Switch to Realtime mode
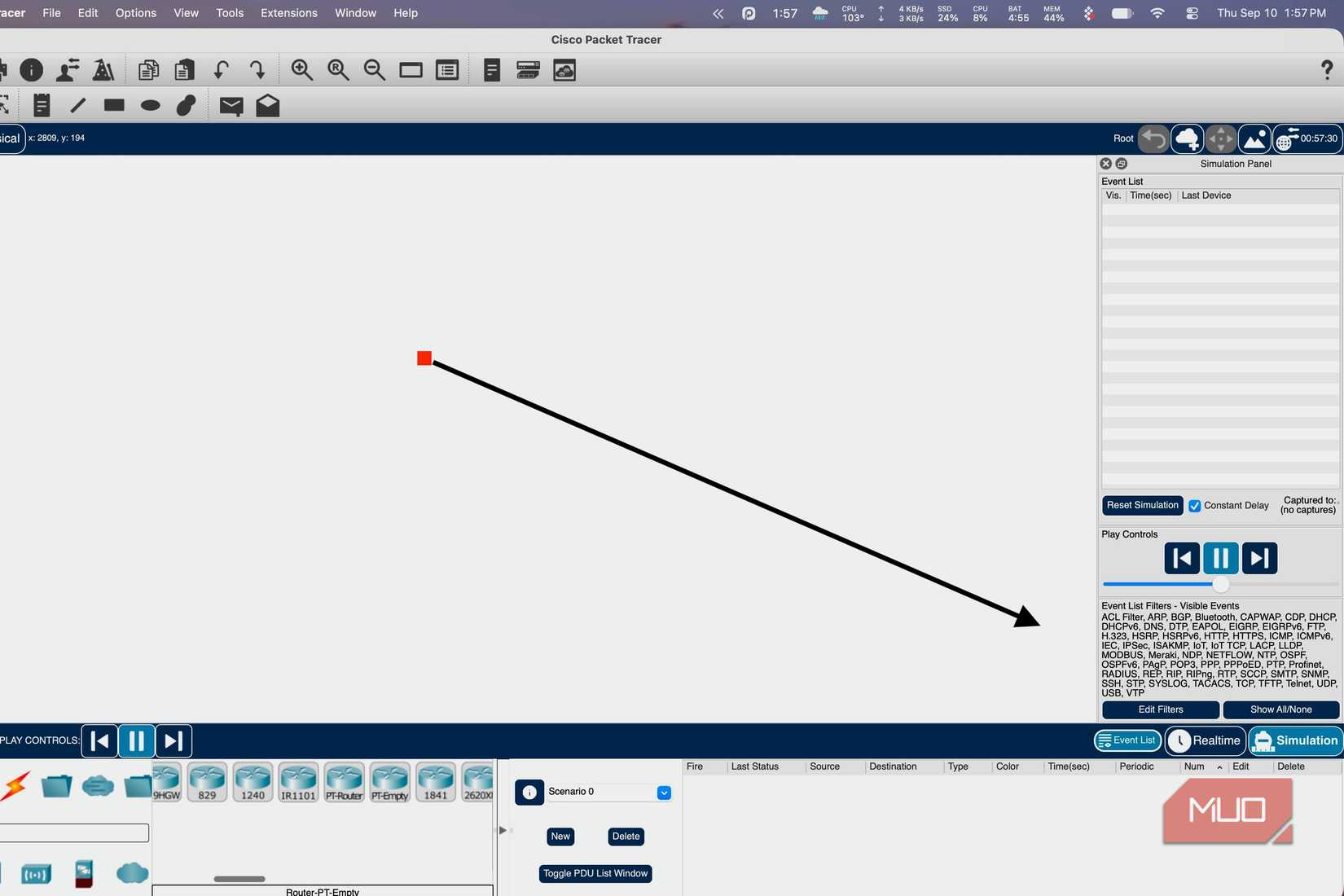This screenshot has height=896, width=1344. point(1206,740)
